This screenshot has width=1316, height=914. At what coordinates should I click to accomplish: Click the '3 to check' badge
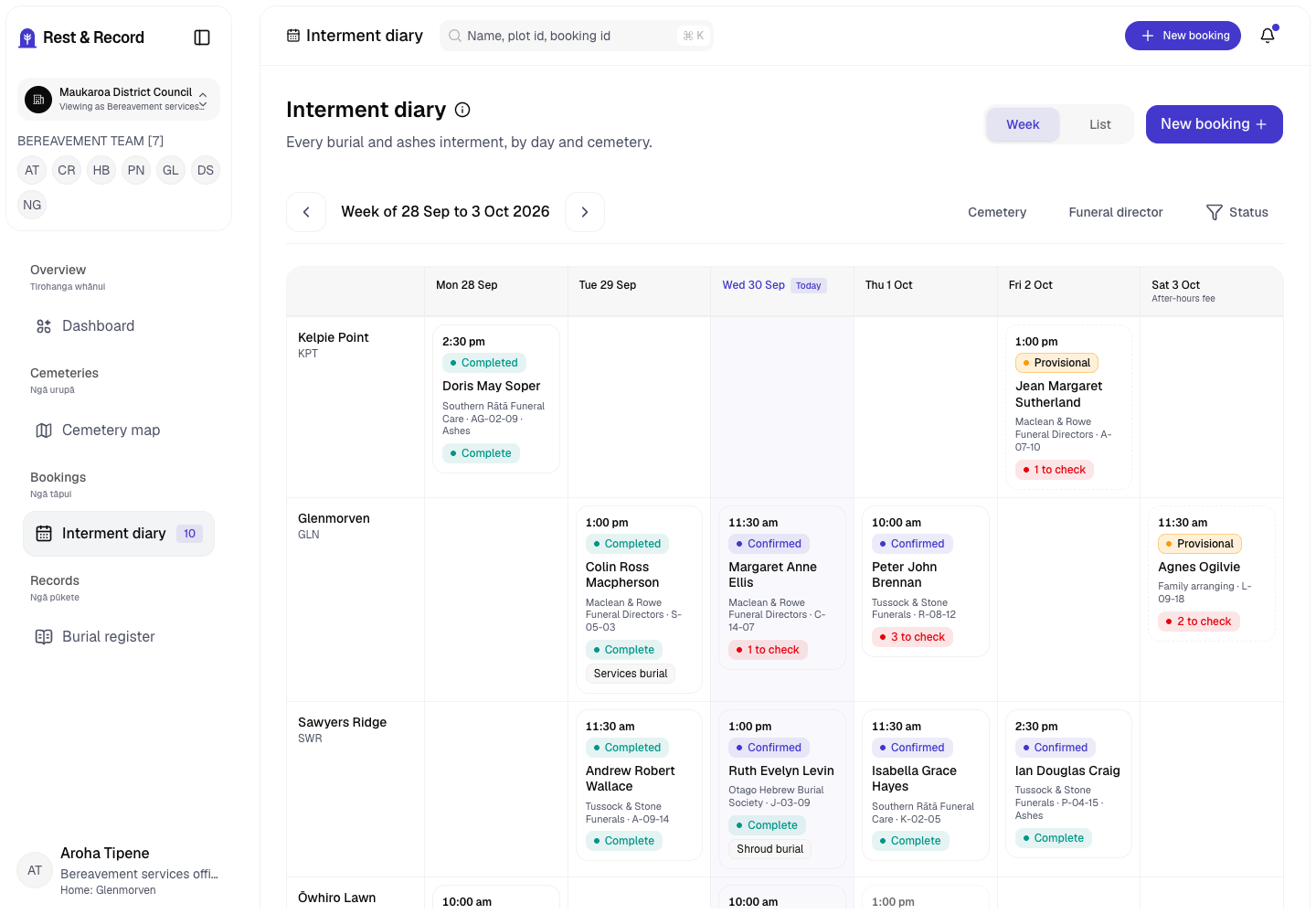(912, 637)
